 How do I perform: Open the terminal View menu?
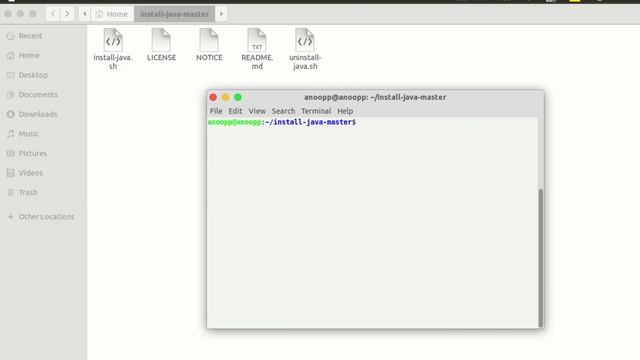point(257,111)
